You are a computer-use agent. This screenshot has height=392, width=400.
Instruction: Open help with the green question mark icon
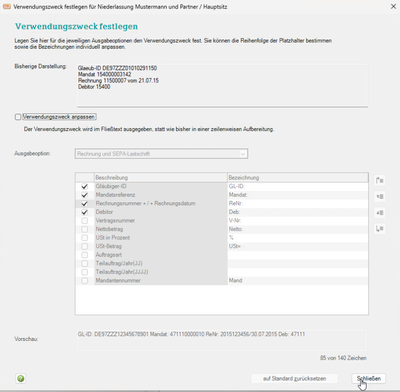[21, 378]
